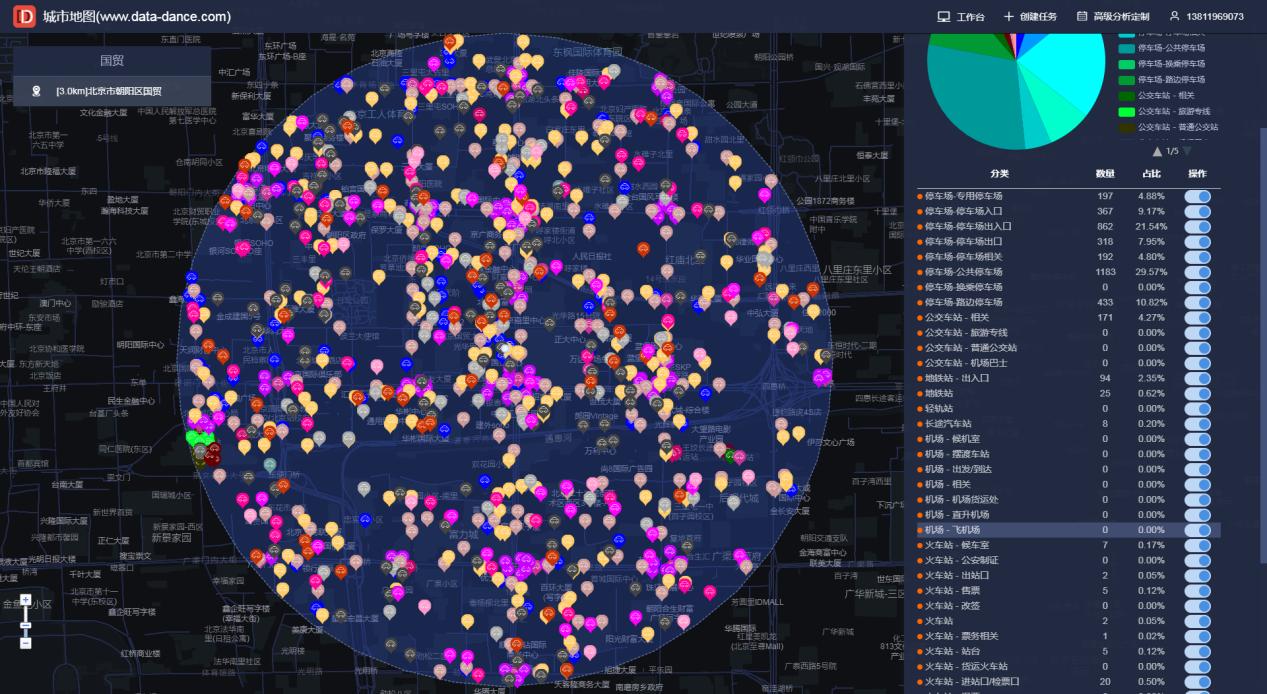Click row label 火车站 - 出站口
This screenshot has width=1267, height=694.
pyautogui.click(x=957, y=575)
